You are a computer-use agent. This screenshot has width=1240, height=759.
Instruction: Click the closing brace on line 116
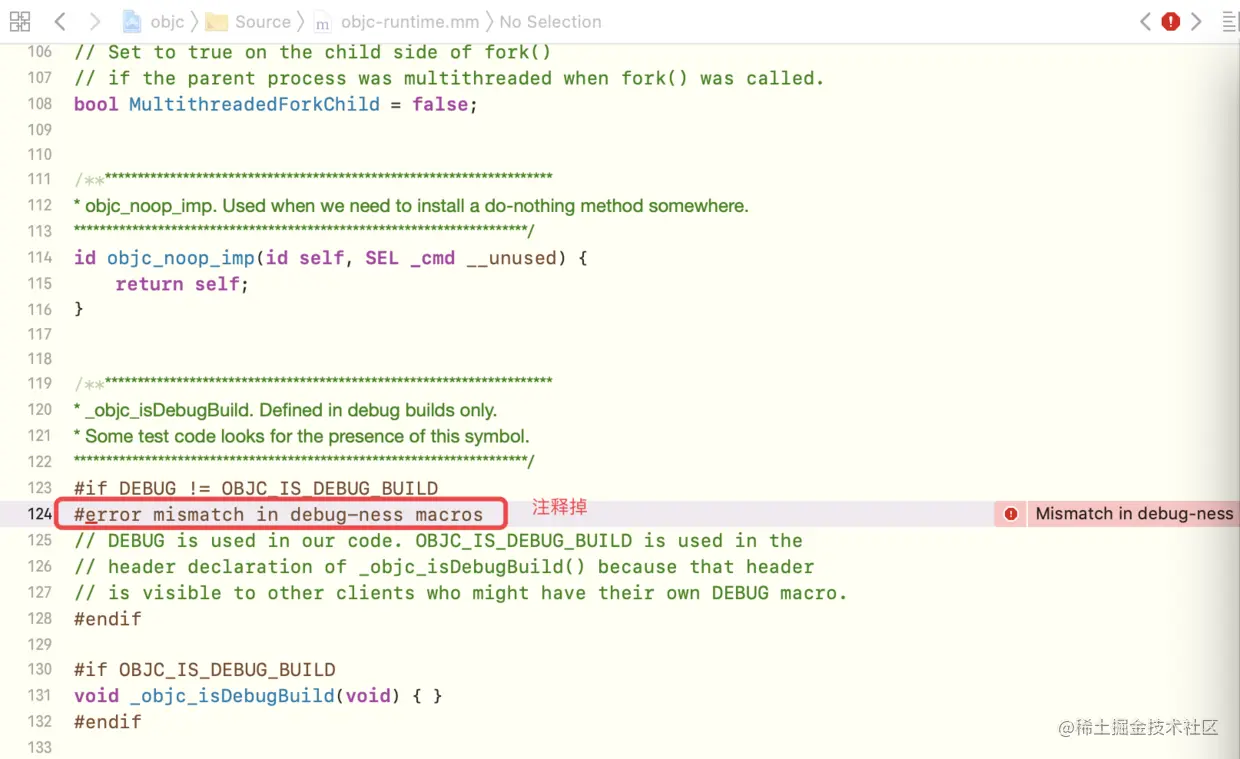pyautogui.click(x=79, y=309)
